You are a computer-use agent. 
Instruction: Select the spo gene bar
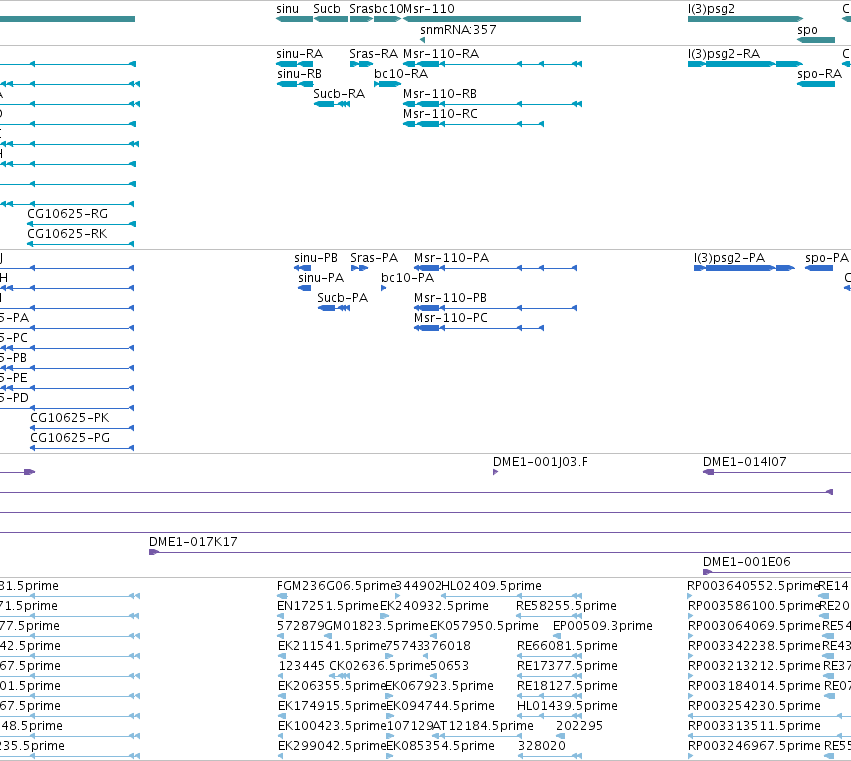click(816, 40)
